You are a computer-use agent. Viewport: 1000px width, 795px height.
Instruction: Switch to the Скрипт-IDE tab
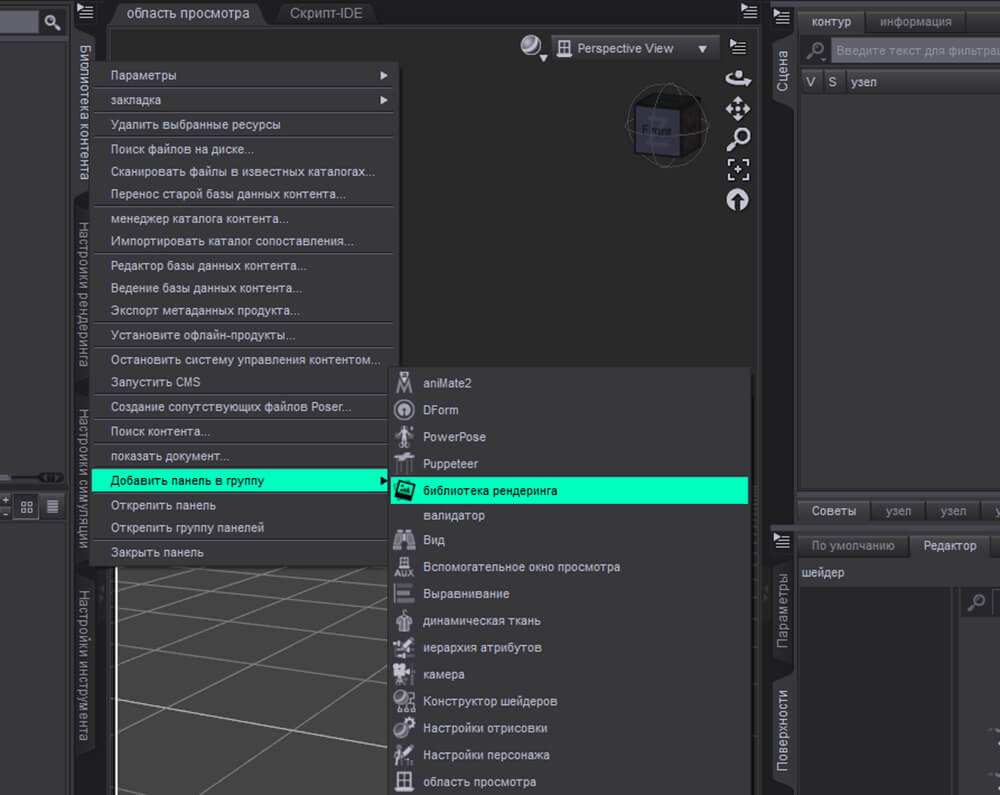click(326, 13)
